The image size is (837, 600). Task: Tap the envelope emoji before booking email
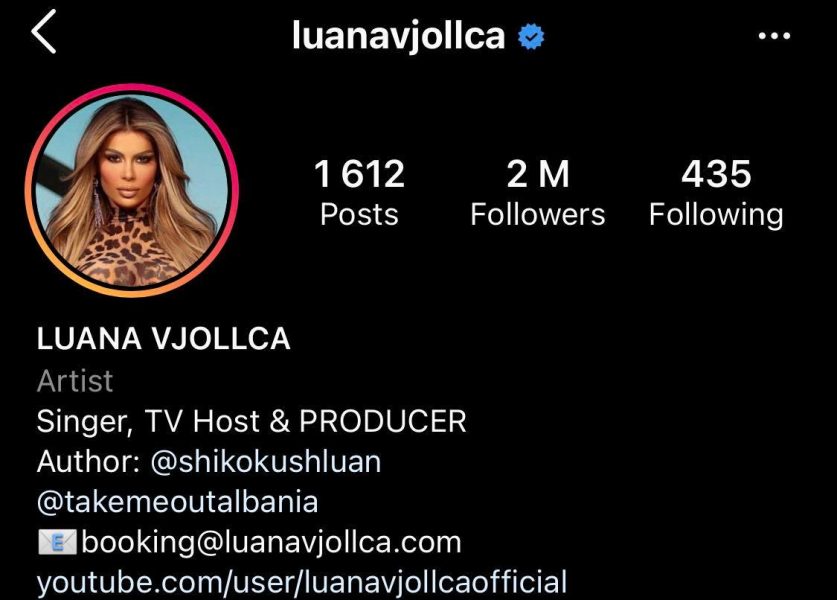tap(58, 542)
